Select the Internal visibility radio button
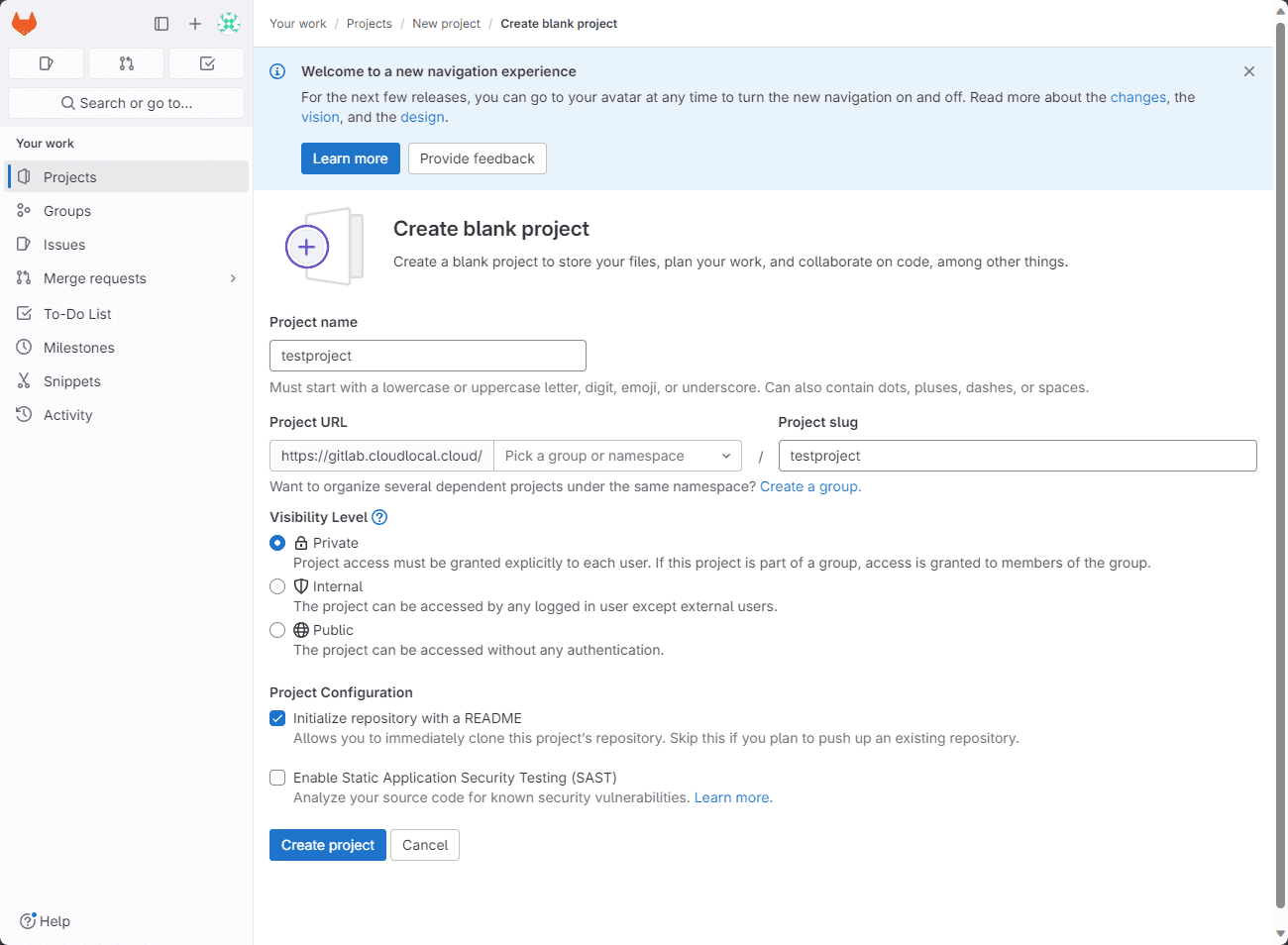 click(277, 586)
